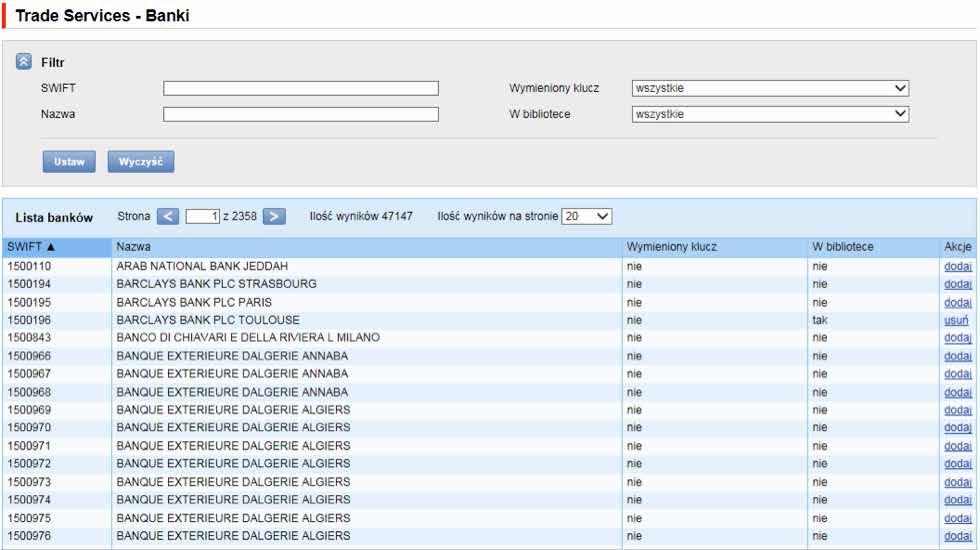The height and width of the screenshot is (550, 980).
Task: Select SWIFT code 1500194
Action: pos(29,284)
